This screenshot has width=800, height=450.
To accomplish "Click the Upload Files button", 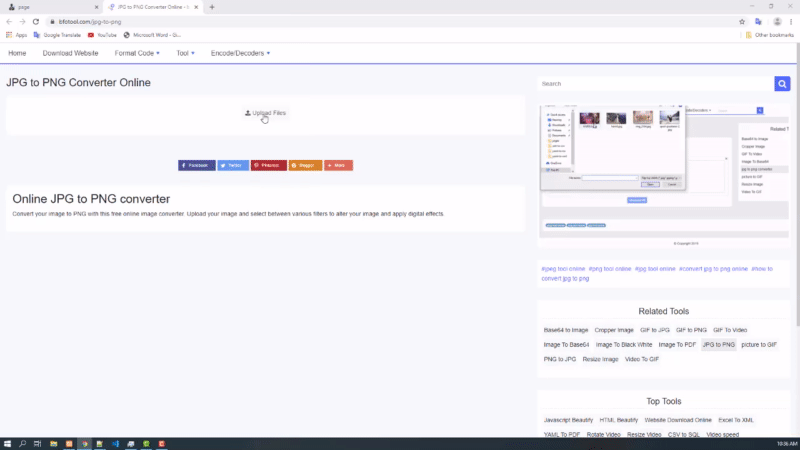I will pyautogui.click(x=265, y=113).
